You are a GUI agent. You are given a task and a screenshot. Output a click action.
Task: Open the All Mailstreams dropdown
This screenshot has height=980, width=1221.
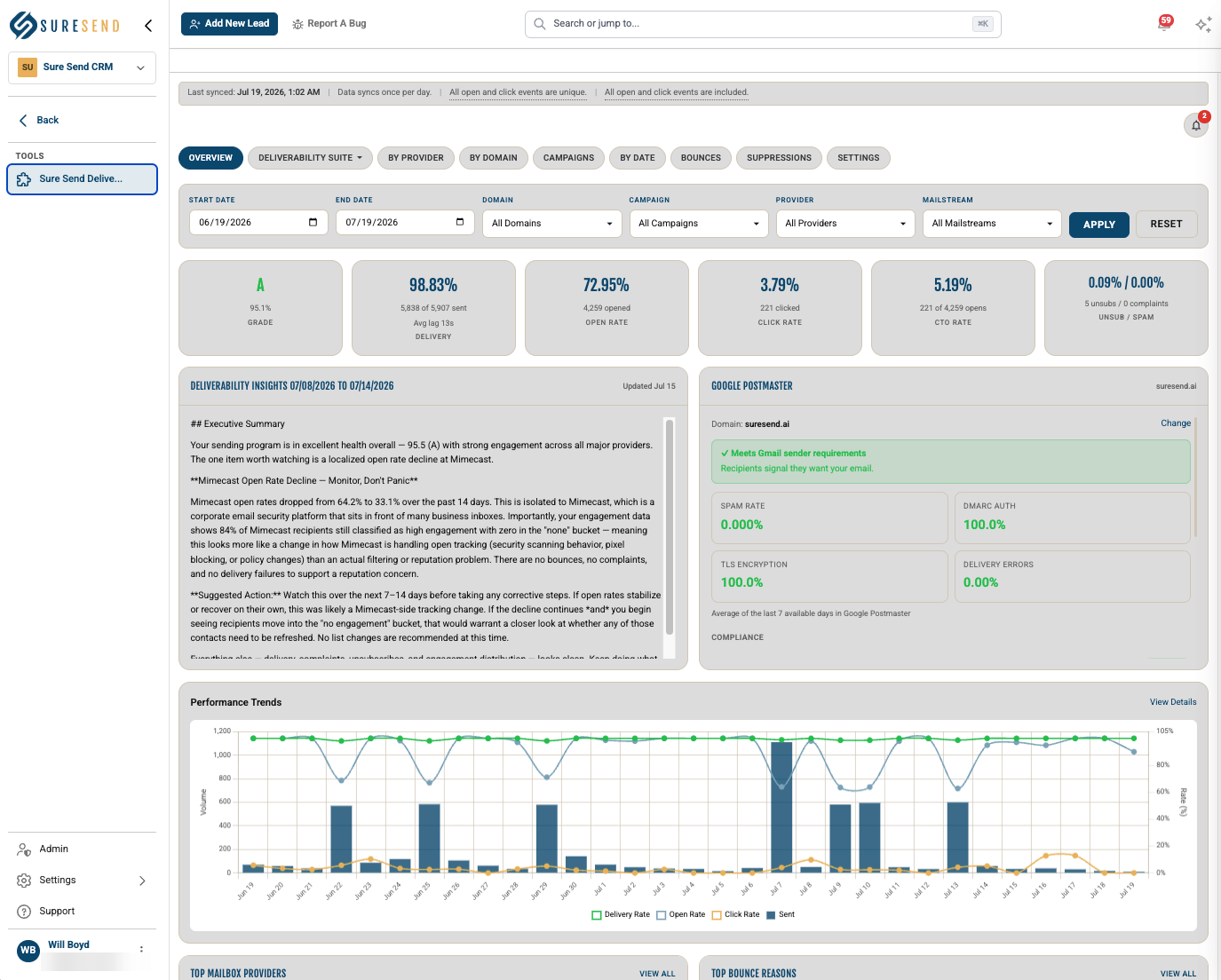pyautogui.click(x=992, y=224)
